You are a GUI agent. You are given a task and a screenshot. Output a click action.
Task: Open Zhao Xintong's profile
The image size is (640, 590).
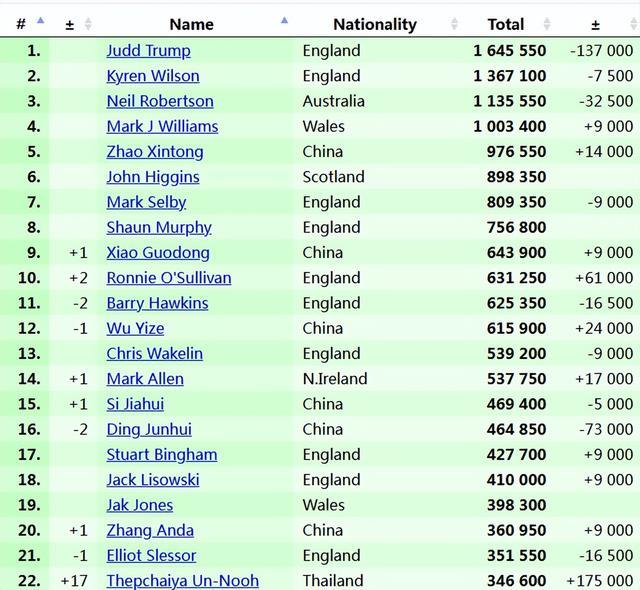(x=155, y=151)
